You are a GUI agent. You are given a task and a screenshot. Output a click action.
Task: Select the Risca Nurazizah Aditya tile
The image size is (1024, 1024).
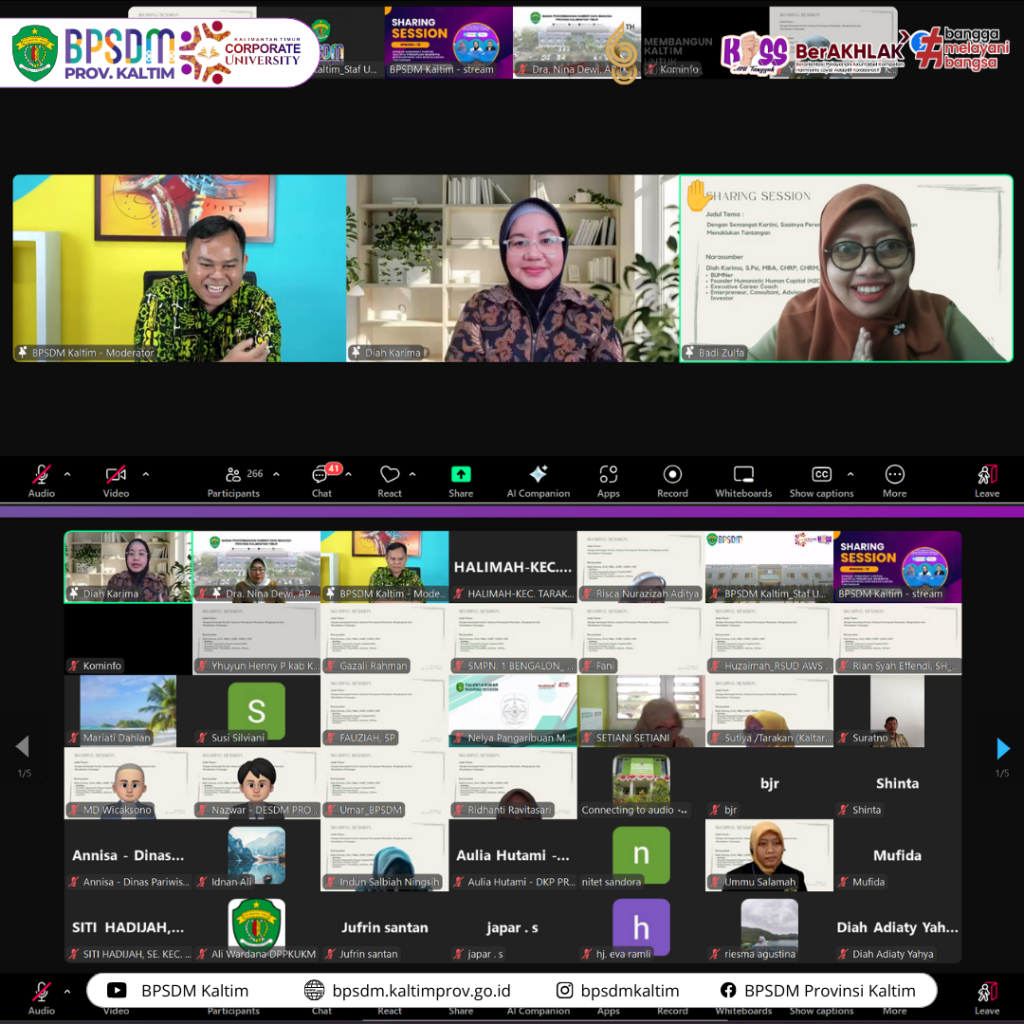coord(641,566)
